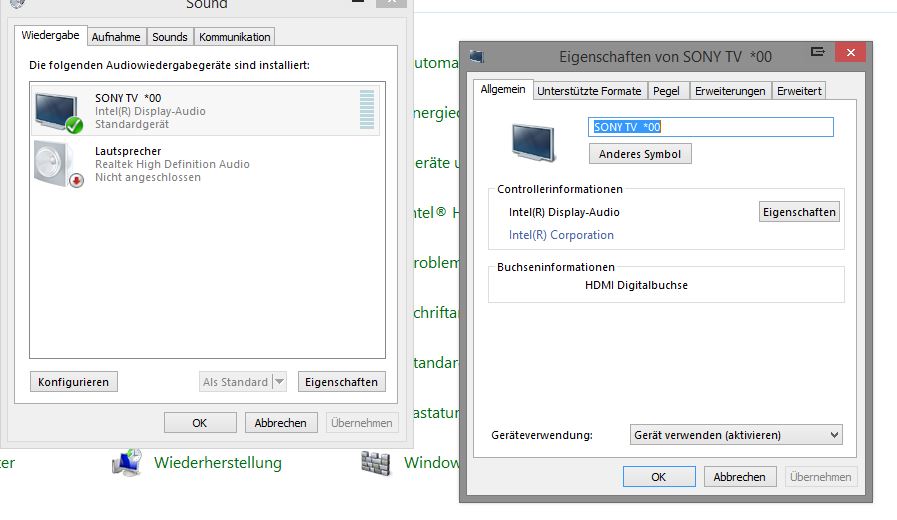The height and width of the screenshot is (520, 897).
Task: Click the title bar icon of Eigenschaften dialog
Action: coord(476,56)
